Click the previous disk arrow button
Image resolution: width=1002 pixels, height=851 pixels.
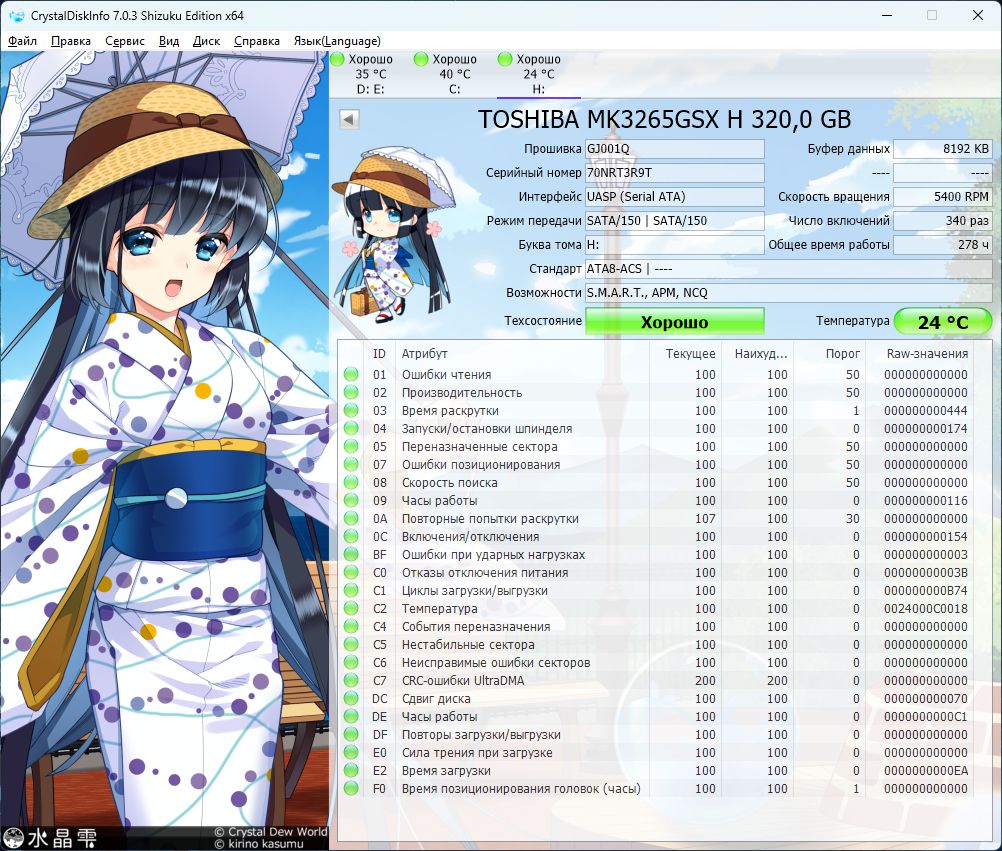[x=349, y=119]
